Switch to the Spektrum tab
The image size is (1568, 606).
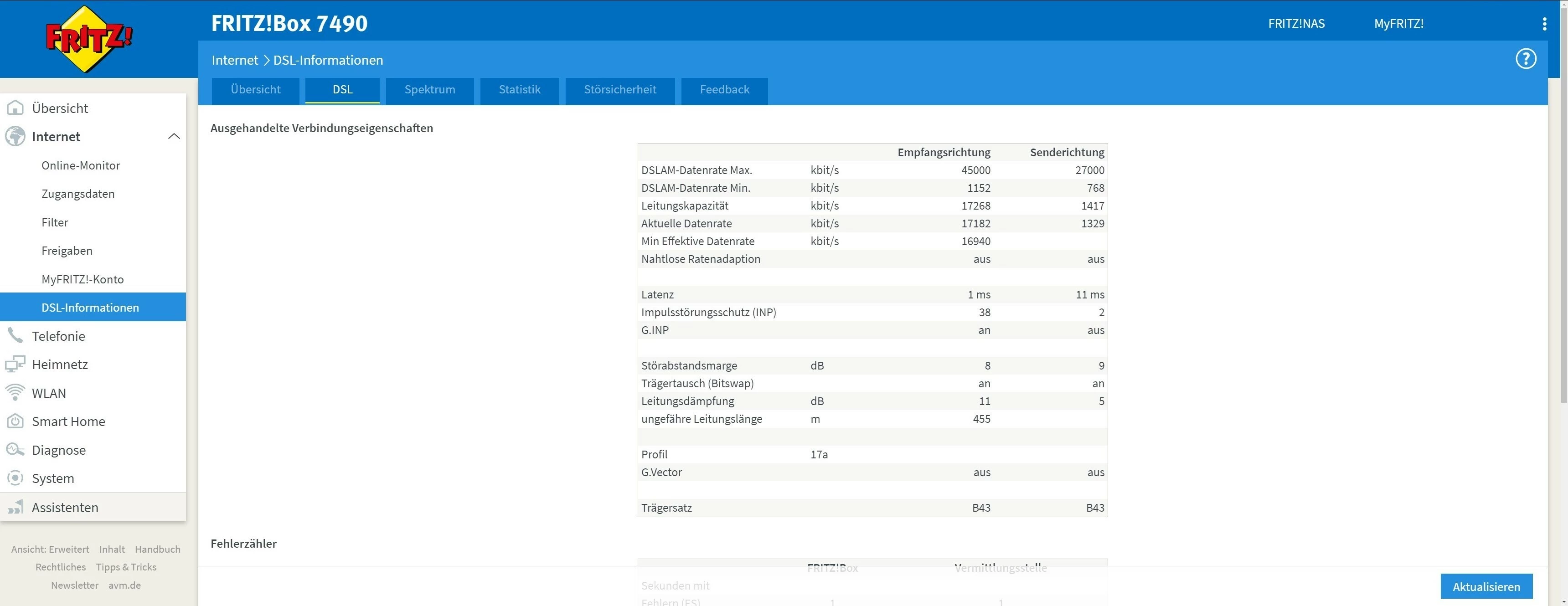coord(430,90)
